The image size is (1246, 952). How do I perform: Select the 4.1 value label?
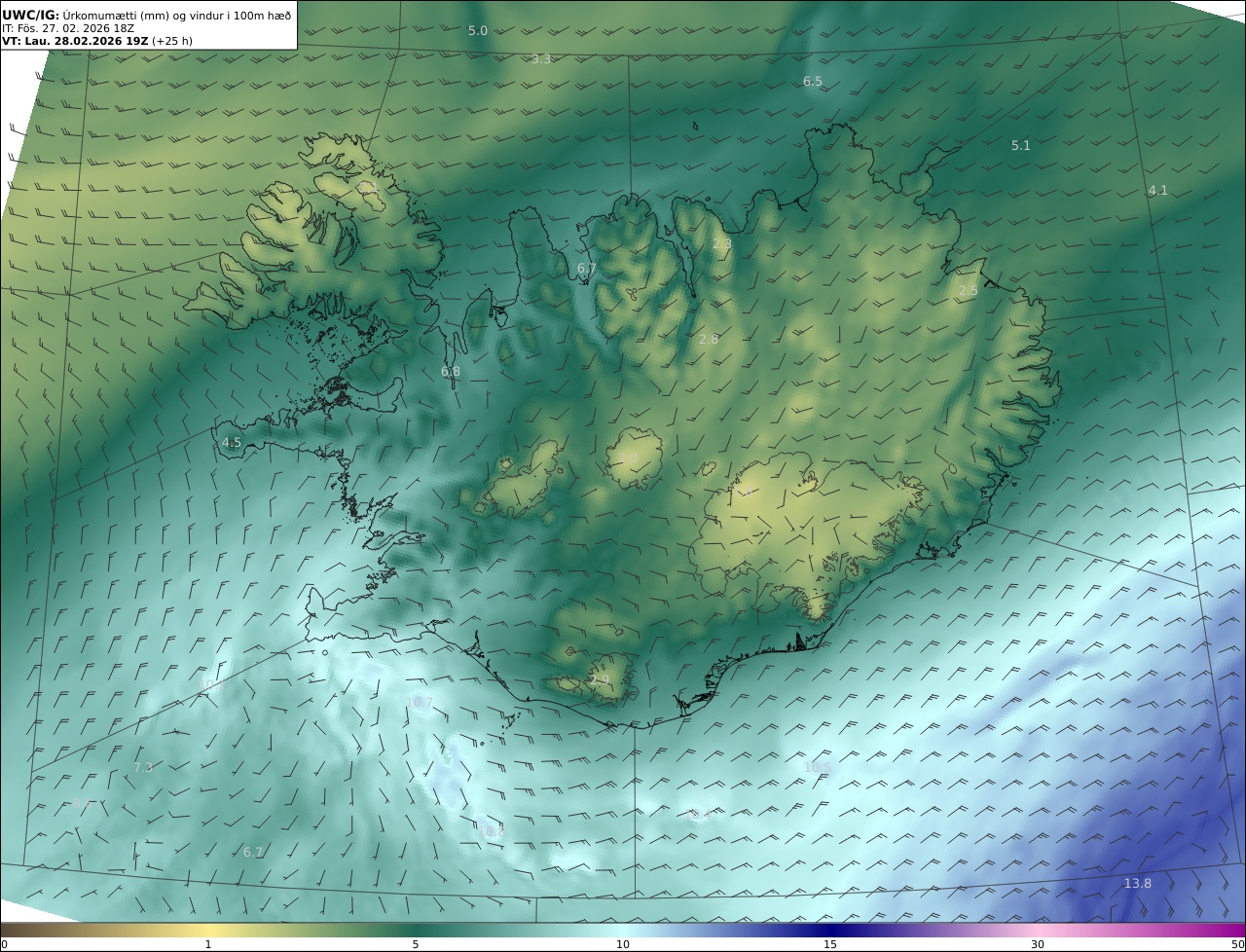point(1157,191)
